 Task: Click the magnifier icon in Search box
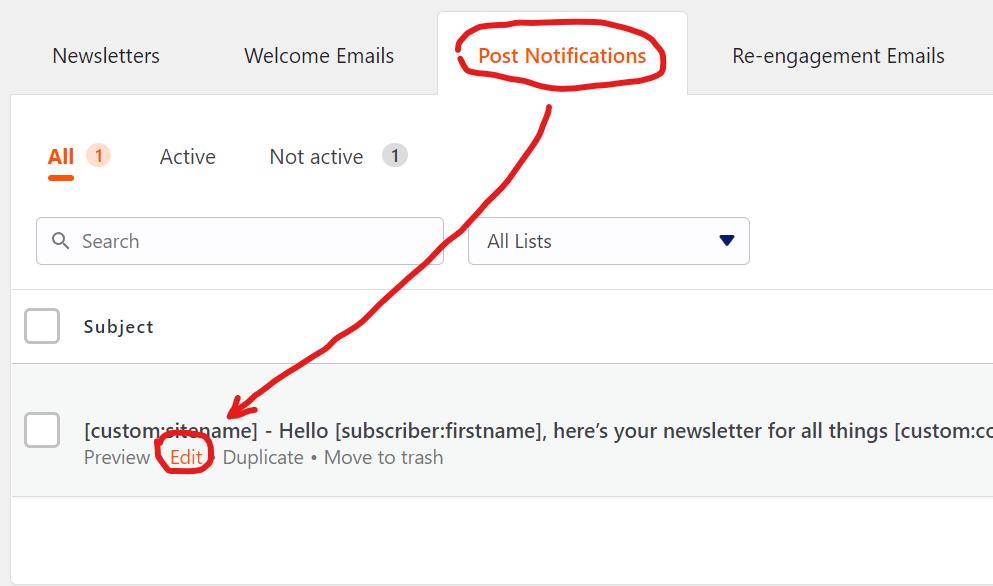coord(60,241)
